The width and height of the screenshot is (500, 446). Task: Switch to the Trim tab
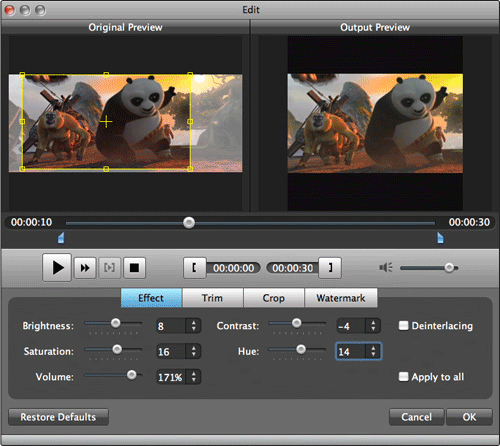tap(213, 298)
